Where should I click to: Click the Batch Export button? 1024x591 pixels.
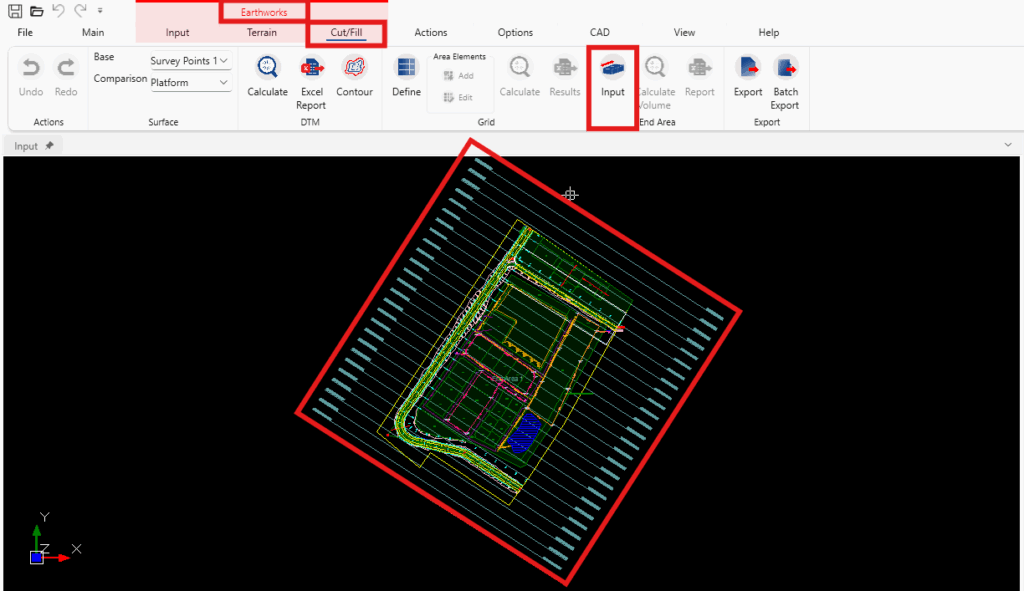click(785, 83)
